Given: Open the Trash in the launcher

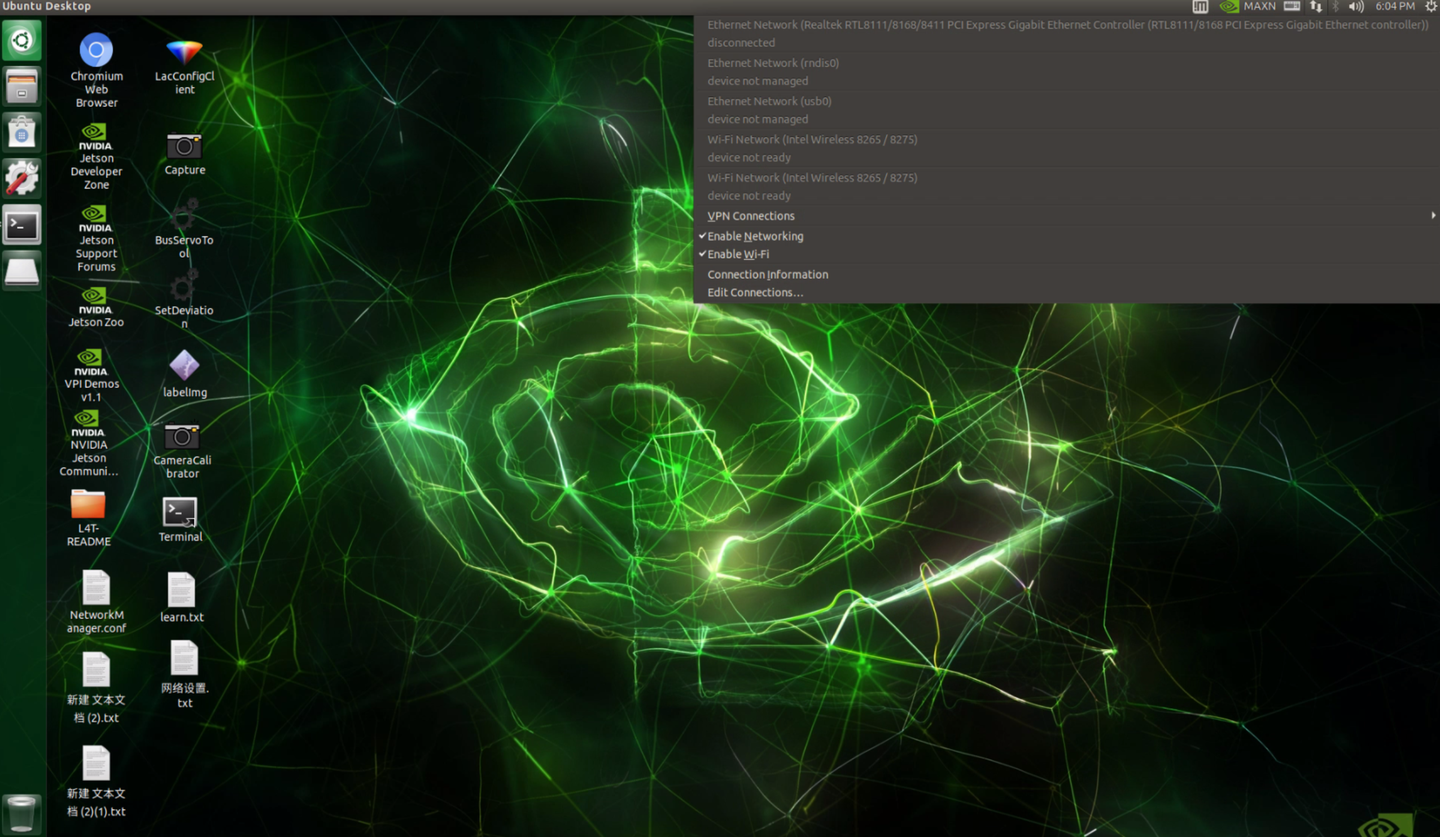Looking at the screenshot, I should (x=21, y=814).
